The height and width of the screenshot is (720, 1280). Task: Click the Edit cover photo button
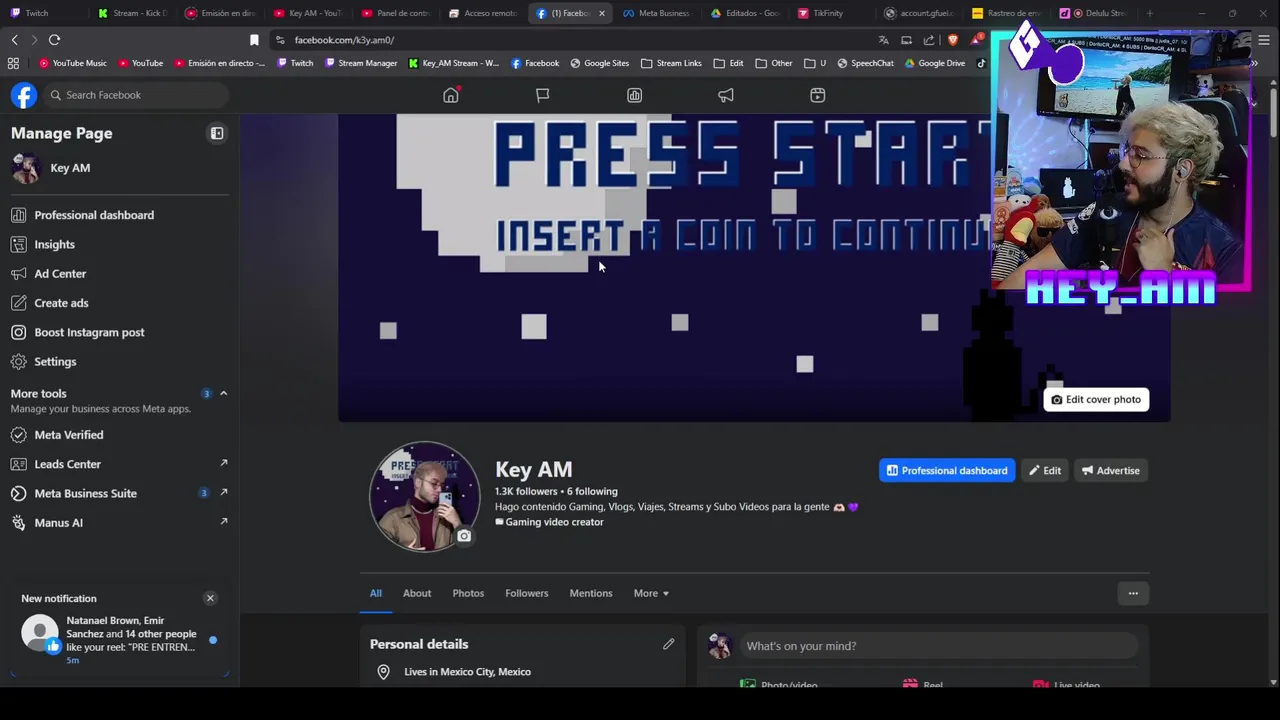(x=1096, y=399)
